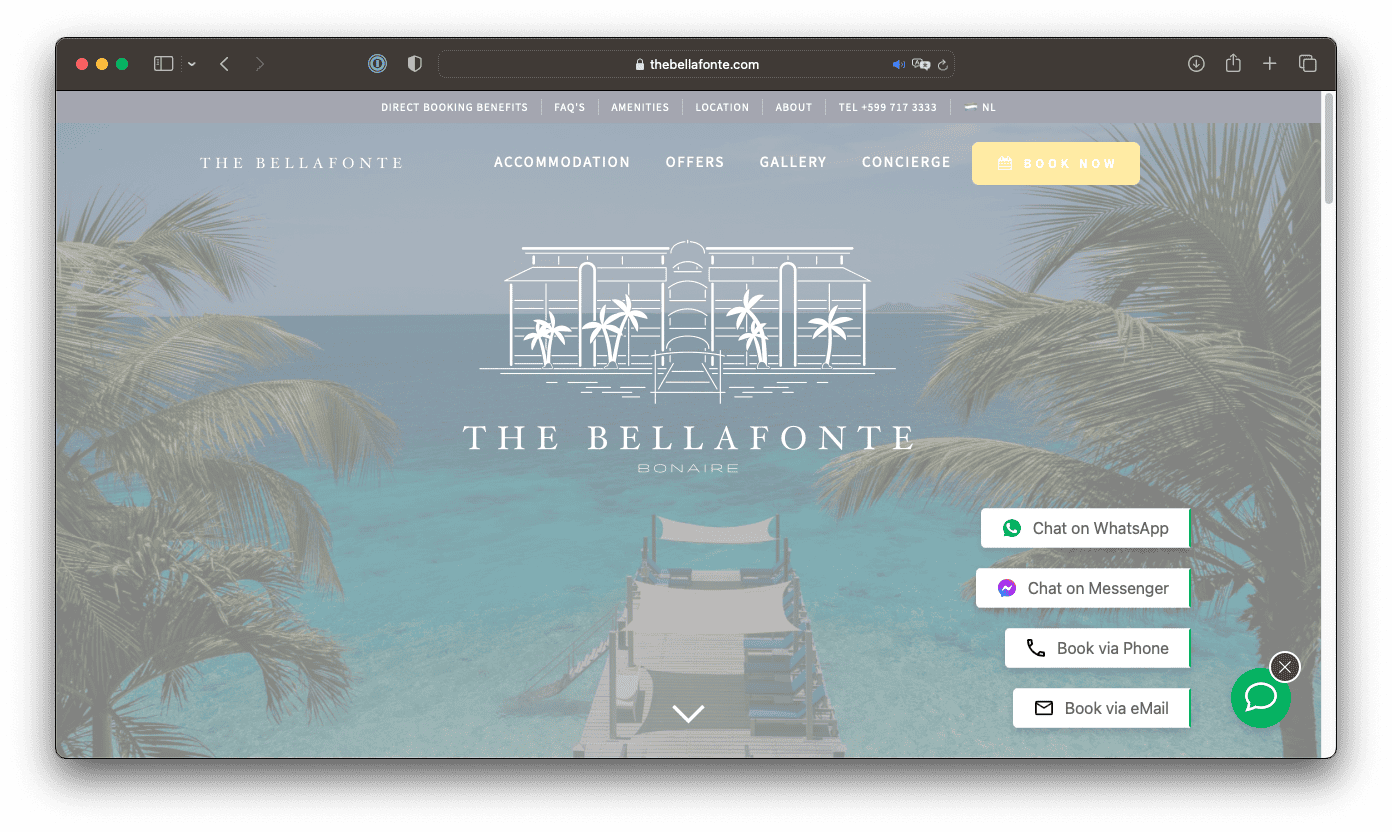The width and height of the screenshot is (1392, 832).
Task: Open Amenities in top bar
Action: coord(640,107)
